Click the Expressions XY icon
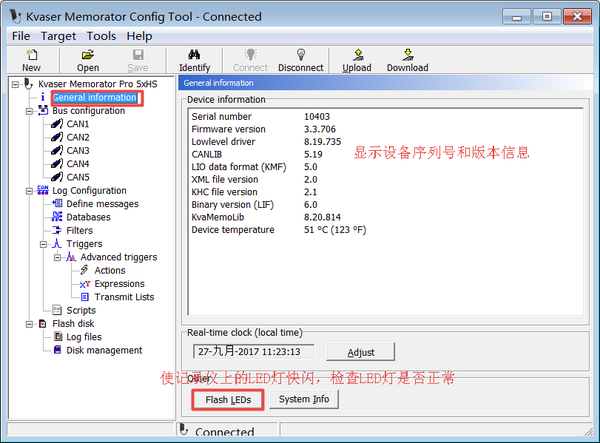 [85, 284]
